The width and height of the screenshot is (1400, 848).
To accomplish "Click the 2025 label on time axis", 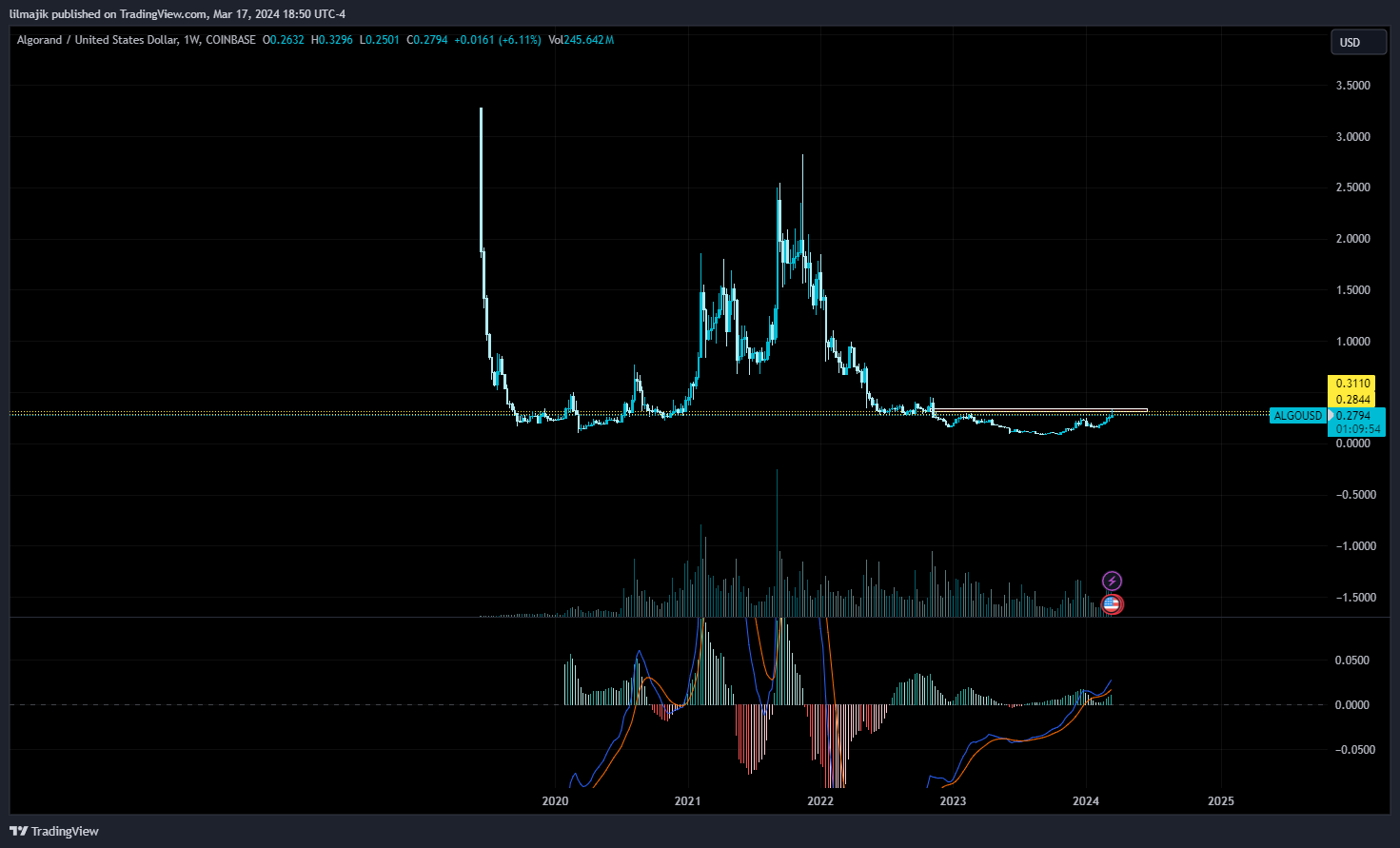I will tap(1220, 800).
